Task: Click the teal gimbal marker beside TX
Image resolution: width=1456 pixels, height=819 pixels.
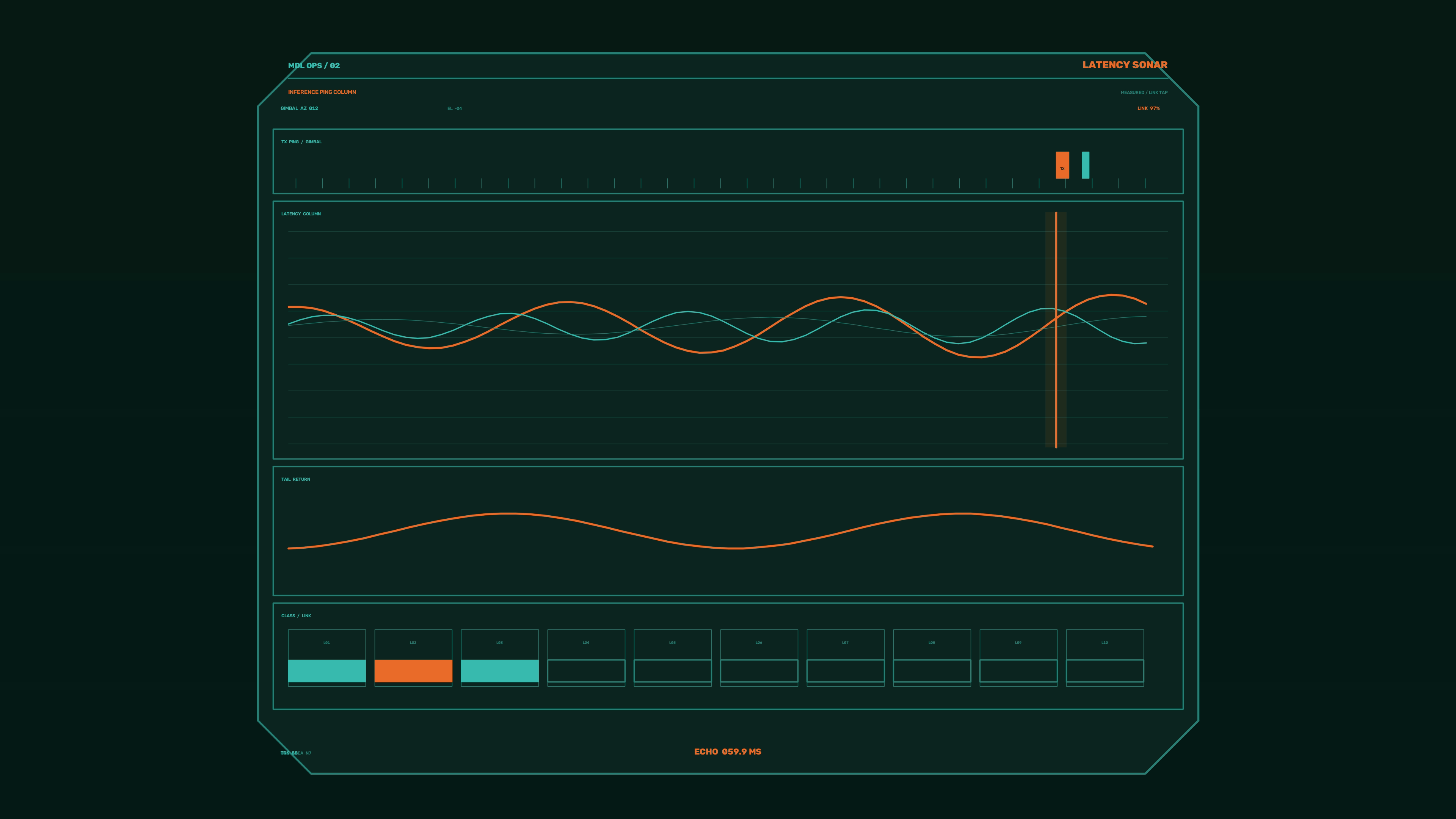Action: click(1086, 165)
